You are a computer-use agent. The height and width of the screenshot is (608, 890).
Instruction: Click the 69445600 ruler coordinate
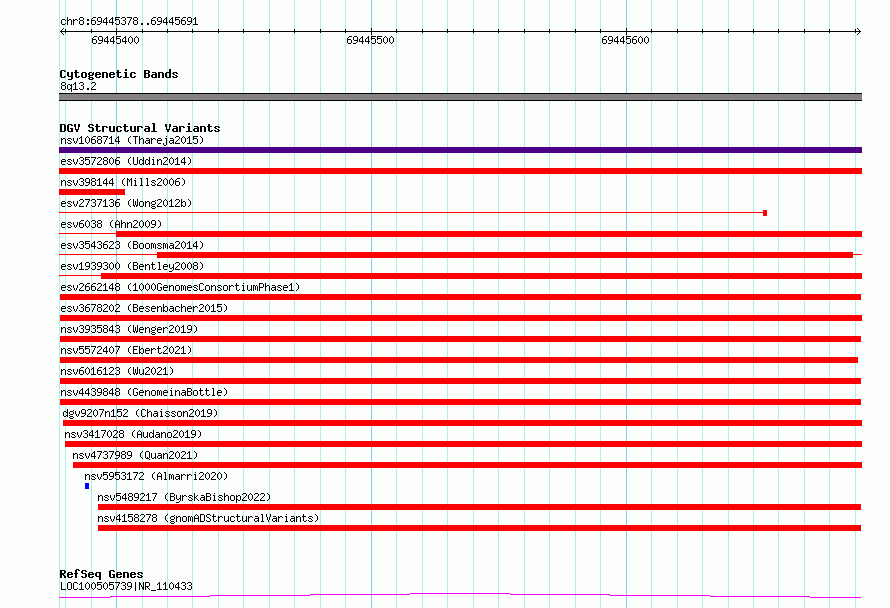pos(625,40)
